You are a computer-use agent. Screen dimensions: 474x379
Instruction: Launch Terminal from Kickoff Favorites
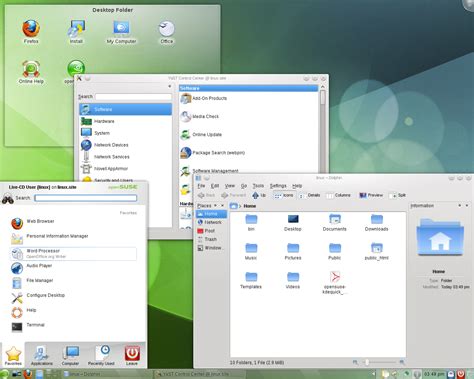73,327
